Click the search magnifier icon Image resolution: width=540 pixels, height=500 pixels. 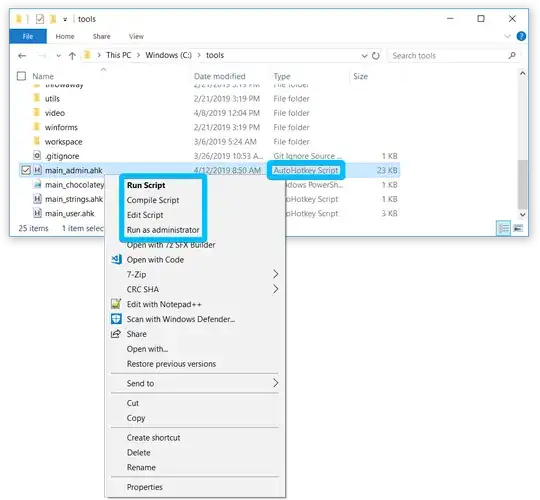coord(512,55)
